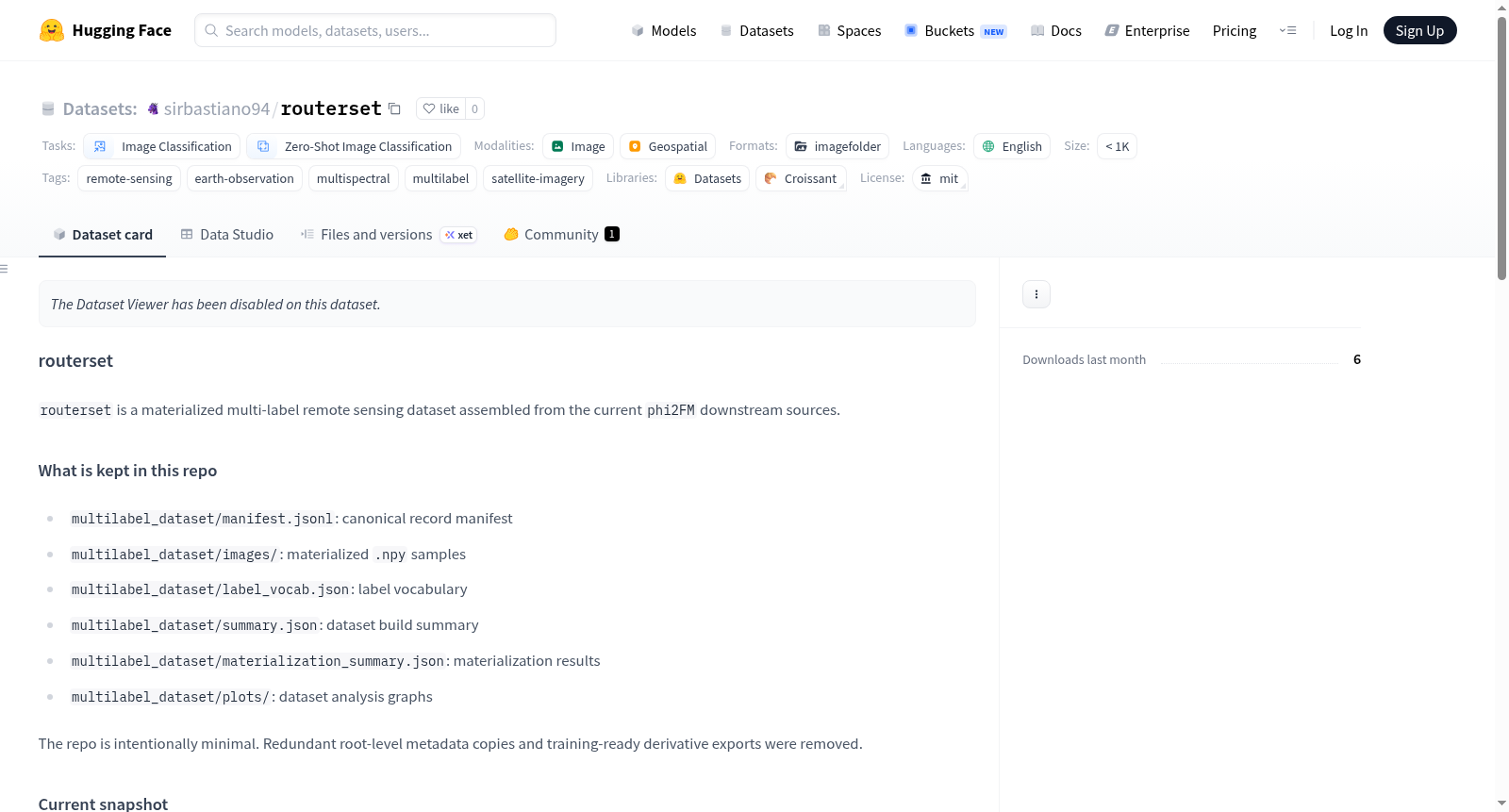Open the Pricing page

click(x=1235, y=30)
